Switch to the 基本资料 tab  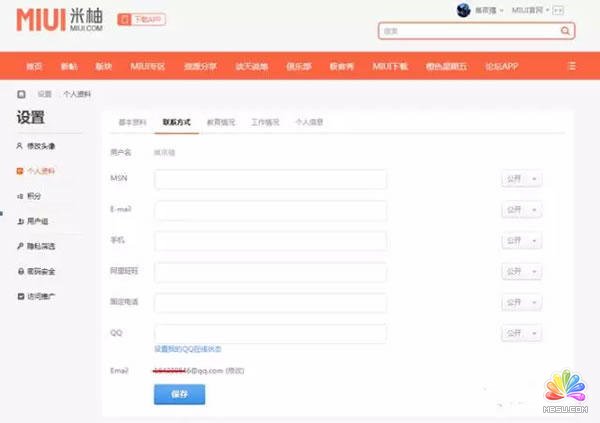coord(132,122)
